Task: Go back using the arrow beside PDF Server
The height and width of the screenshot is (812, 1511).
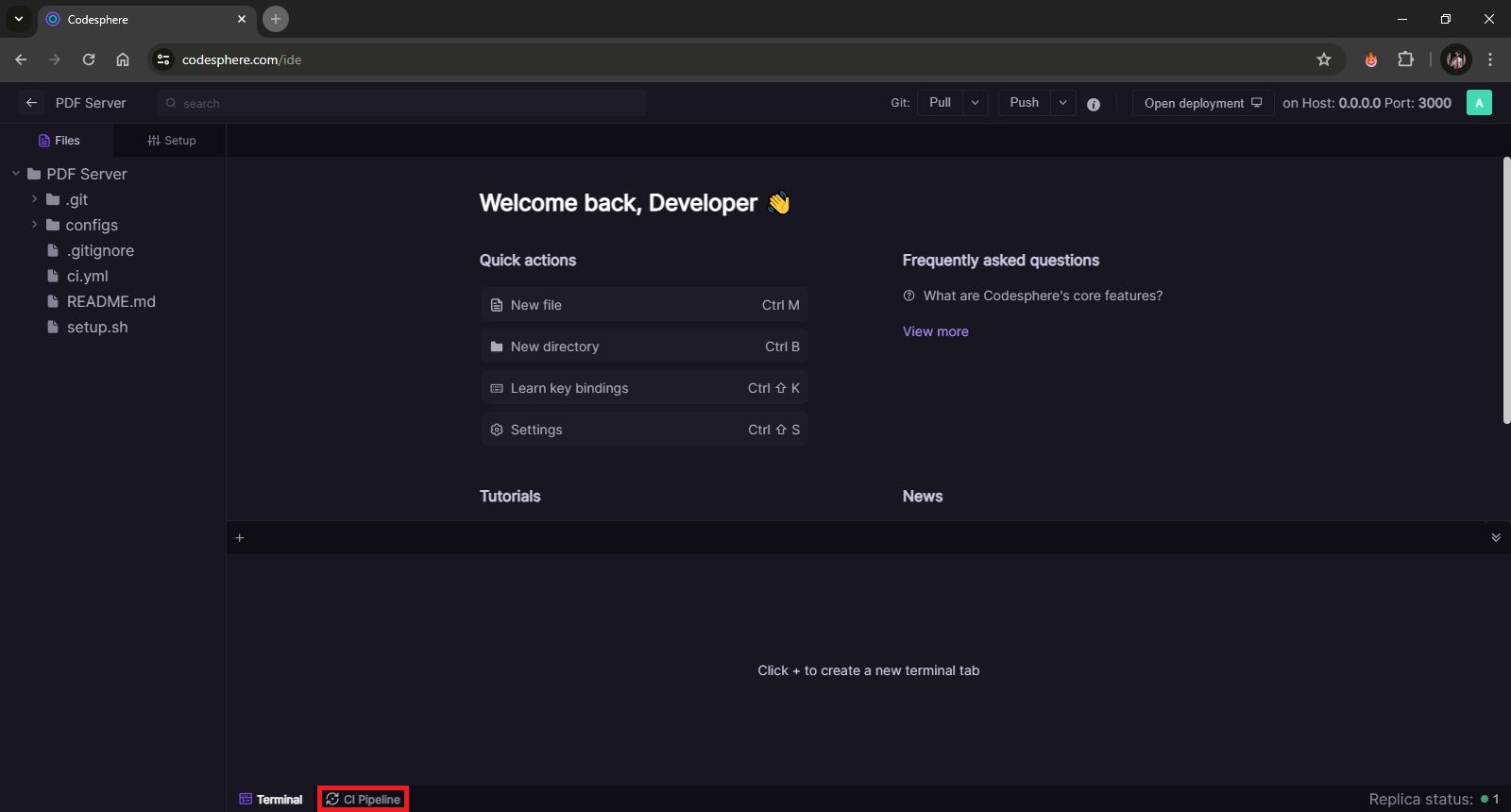Action: click(x=31, y=103)
